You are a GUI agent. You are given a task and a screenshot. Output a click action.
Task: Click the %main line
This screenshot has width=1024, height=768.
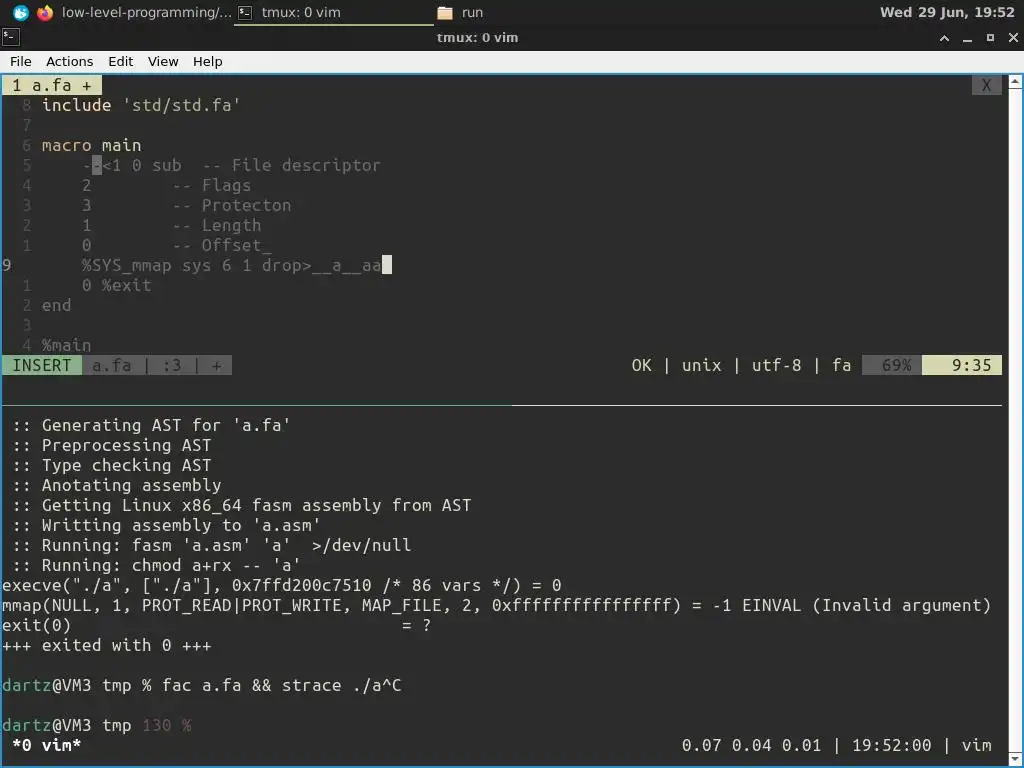[x=67, y=345]
